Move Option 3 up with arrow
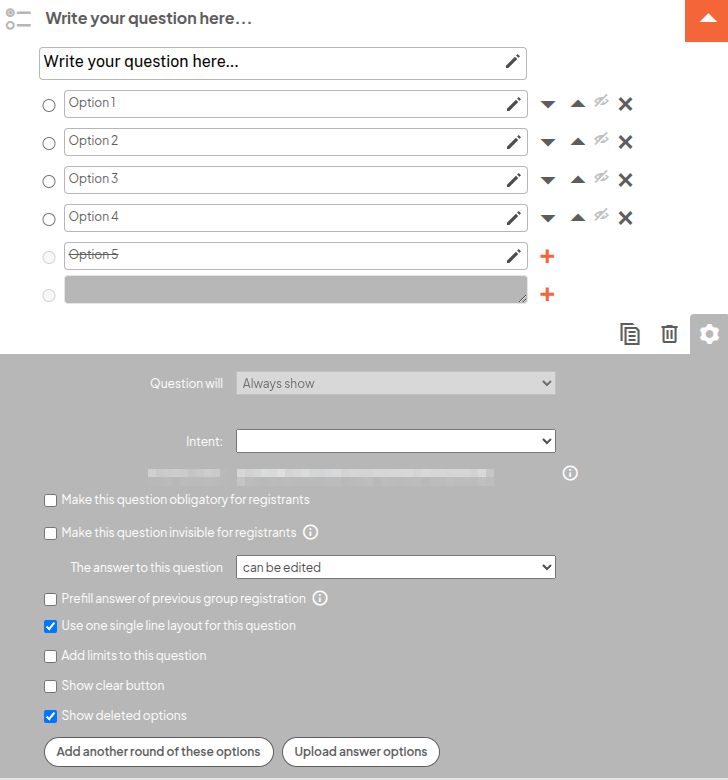Viewport: 728px width, 780px height. click(x=578, y=180)
